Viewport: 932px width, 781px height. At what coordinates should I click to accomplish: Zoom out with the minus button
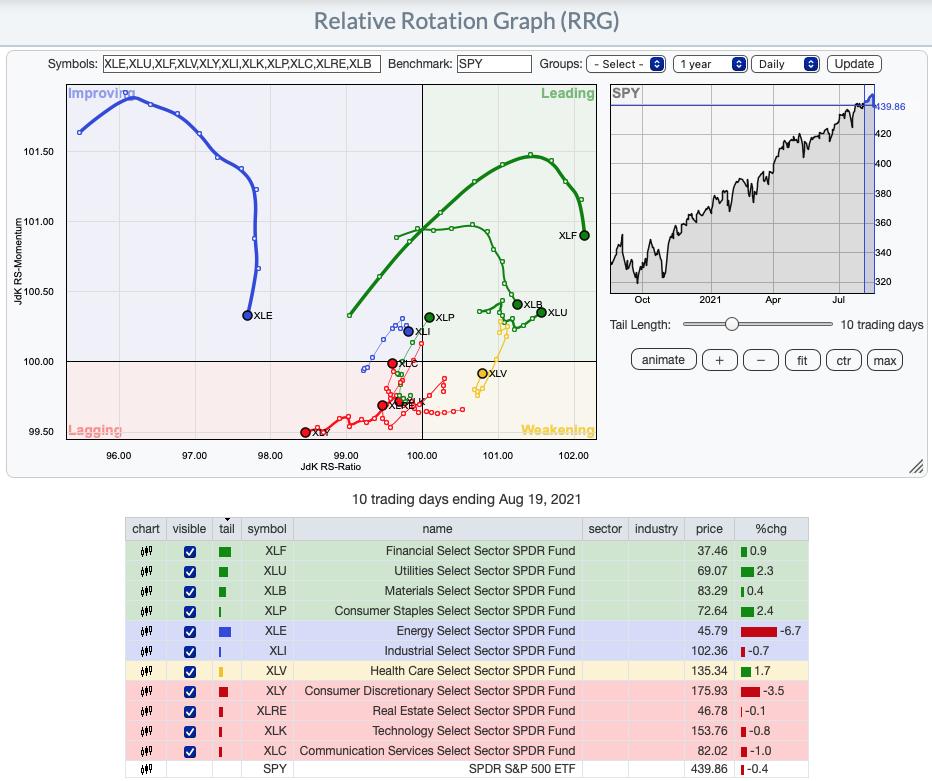point(761,360)
